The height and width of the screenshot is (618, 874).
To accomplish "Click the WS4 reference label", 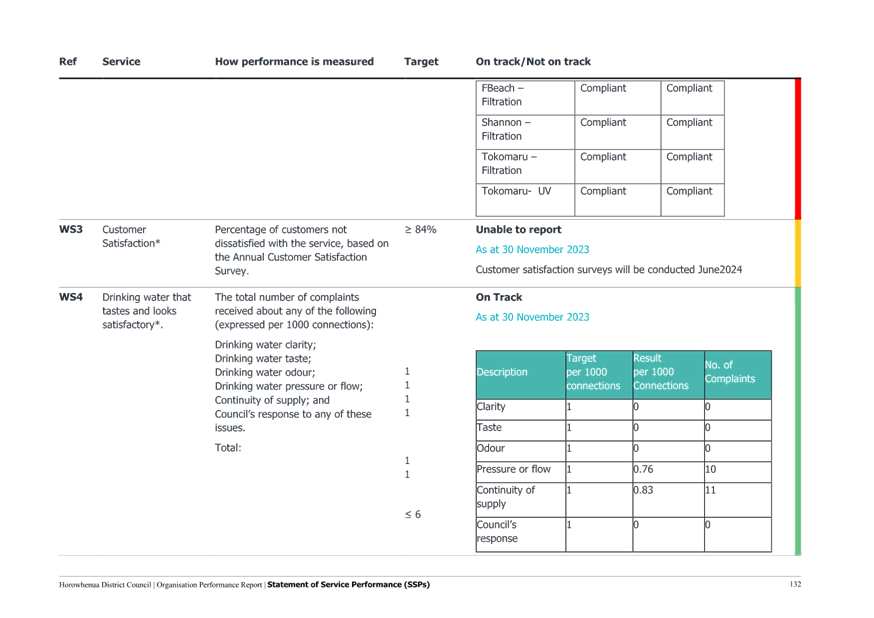I will 71,297.
